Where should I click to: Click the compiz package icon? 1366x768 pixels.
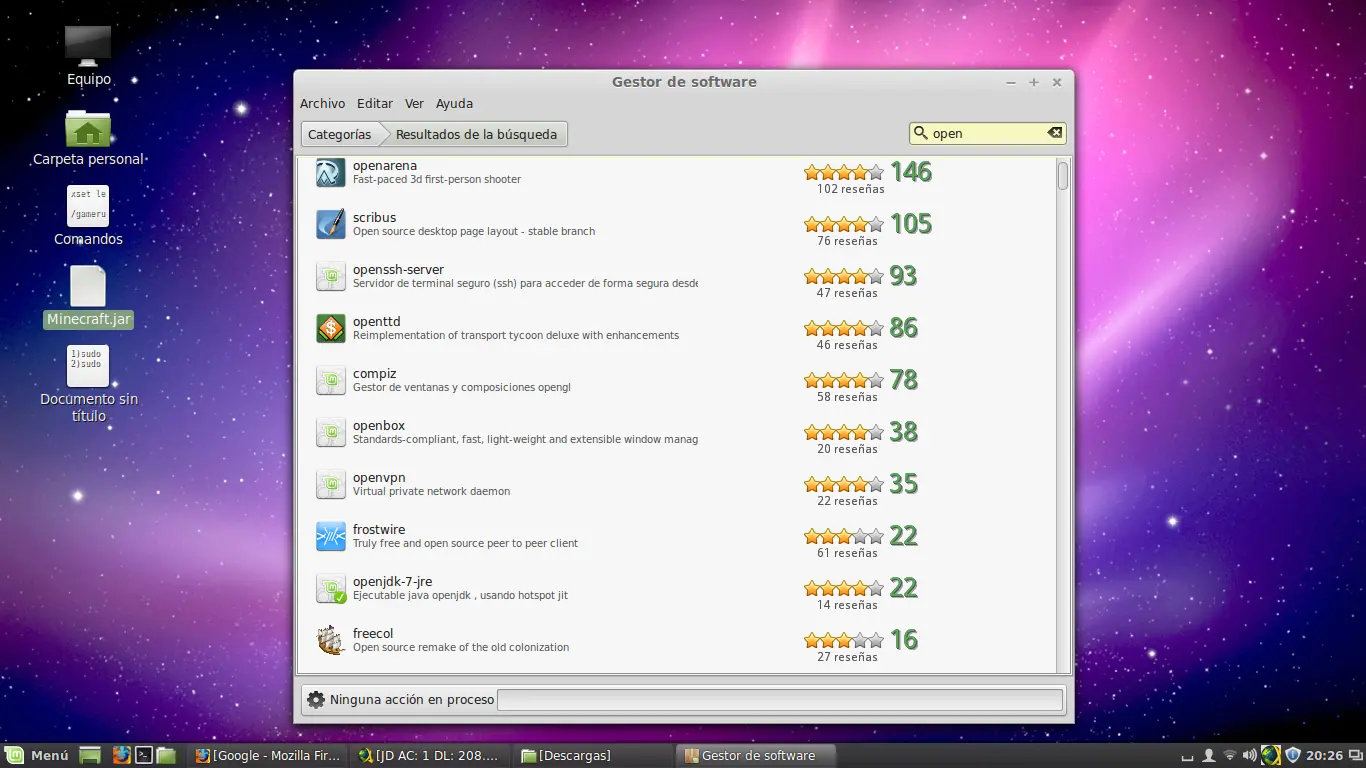[331, 381]
